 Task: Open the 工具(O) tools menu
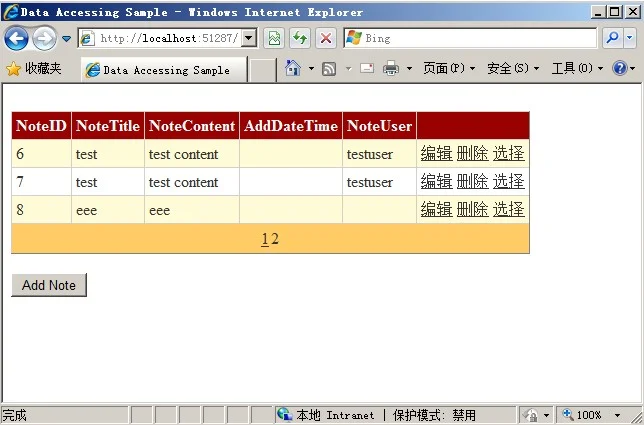[x=577, y=68]
